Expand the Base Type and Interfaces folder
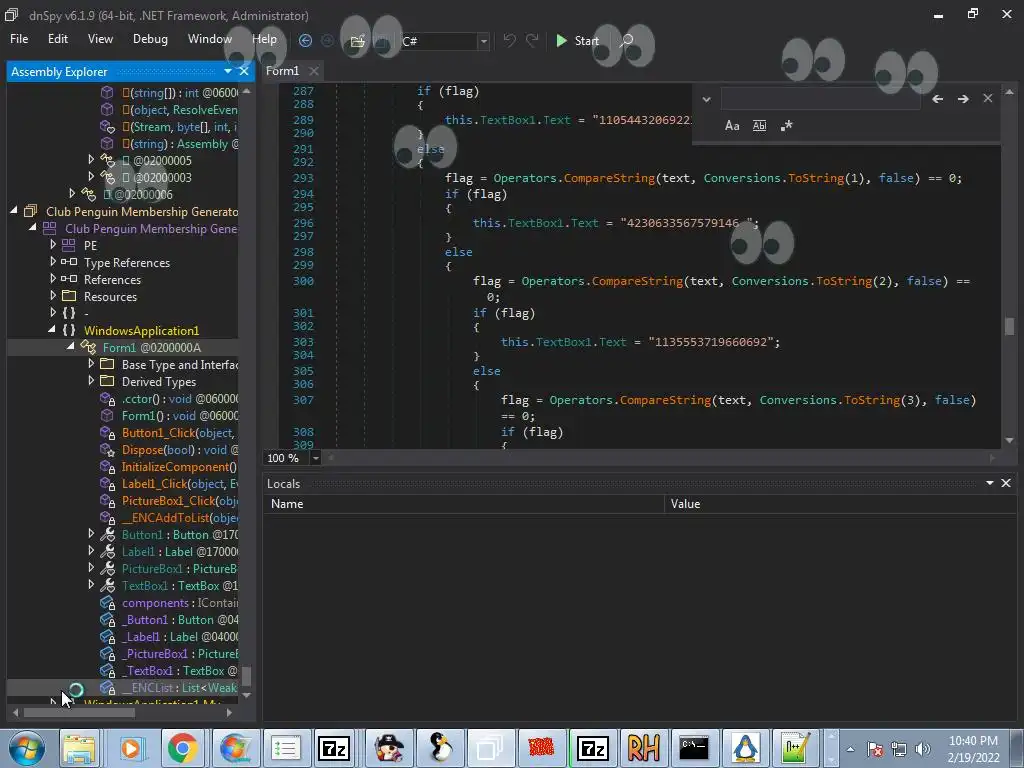Image resolution: width=1024 pixels, height=768 pixels. pyautogui.click(x=91, y=364)
